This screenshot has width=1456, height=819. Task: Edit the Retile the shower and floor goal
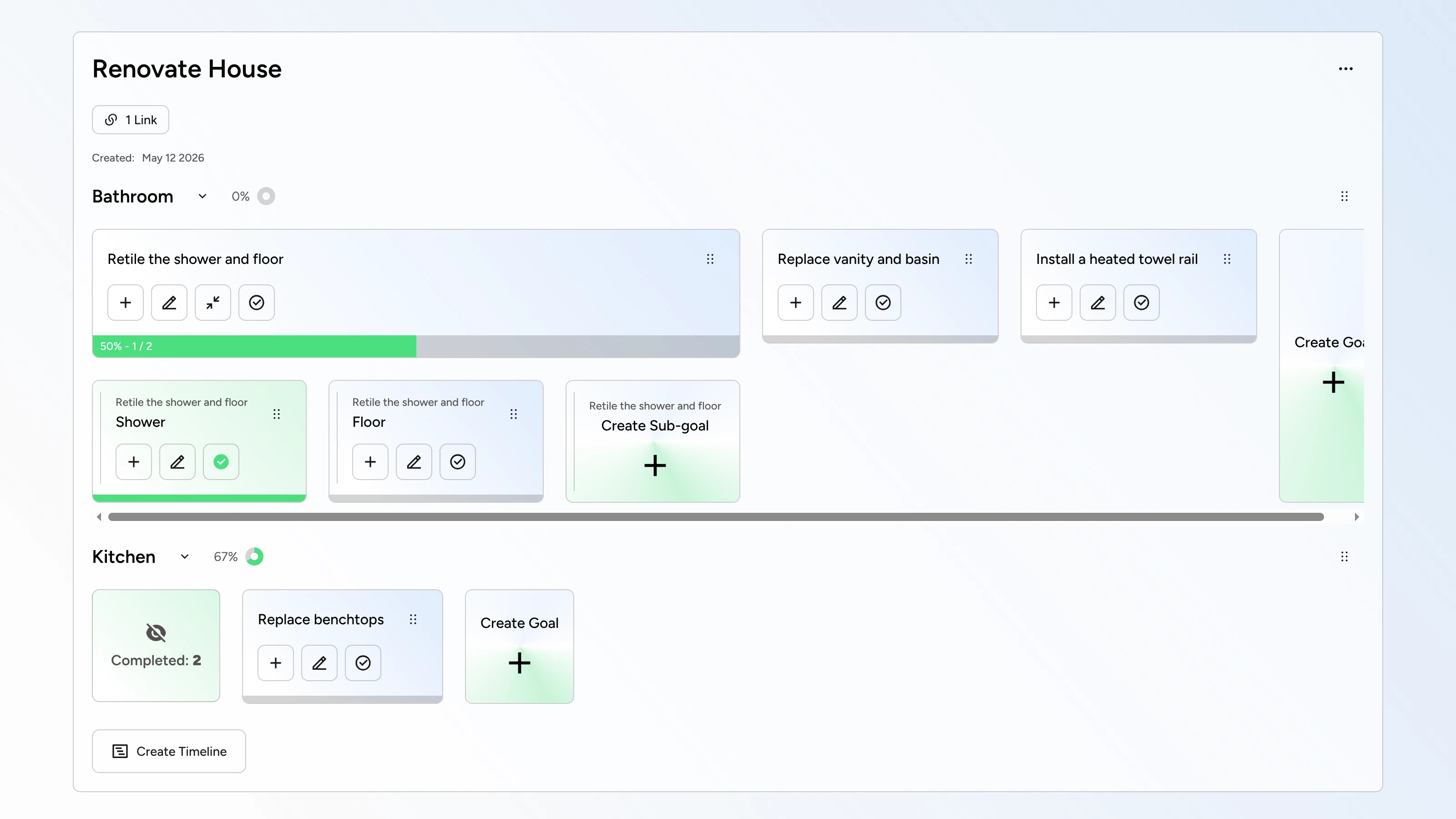169,303
